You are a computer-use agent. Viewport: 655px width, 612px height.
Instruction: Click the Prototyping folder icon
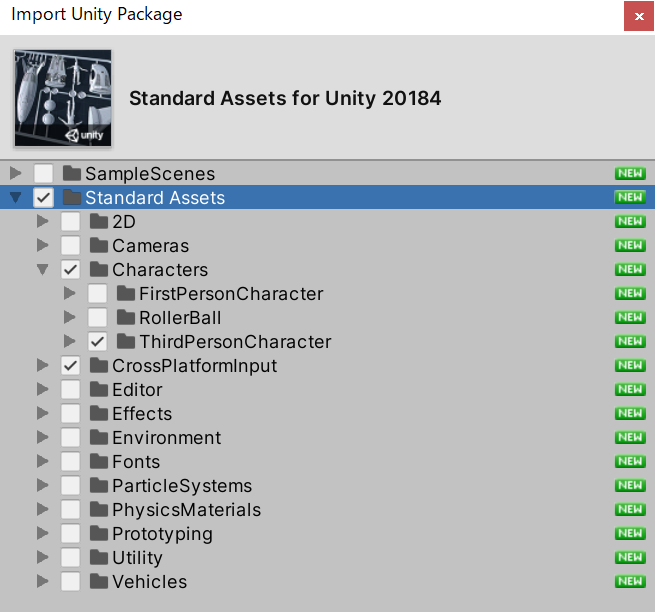click(99, 533)
